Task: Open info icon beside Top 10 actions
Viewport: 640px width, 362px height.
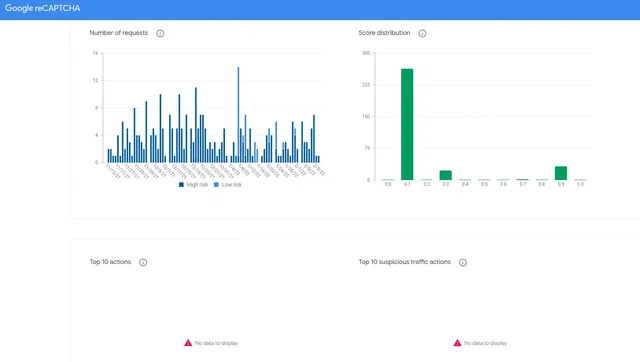Action: (143, 262)
